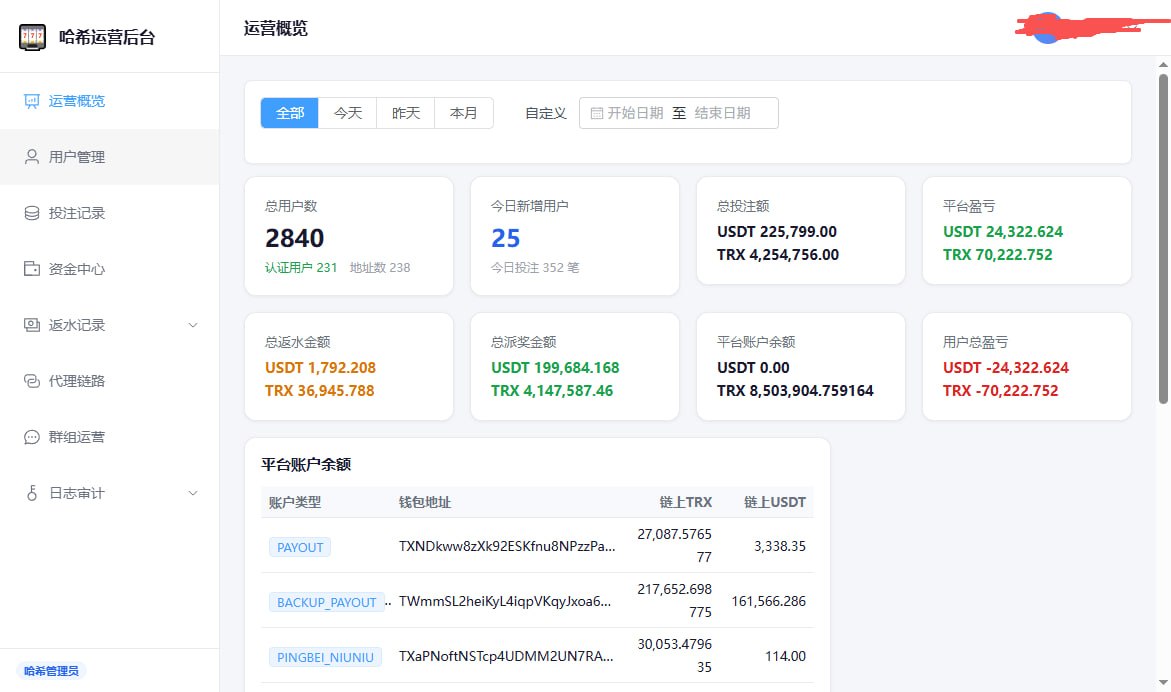Expand the 日志审计 submenu chevron
Screen dimensions: 1171x692
coord(193,493)
